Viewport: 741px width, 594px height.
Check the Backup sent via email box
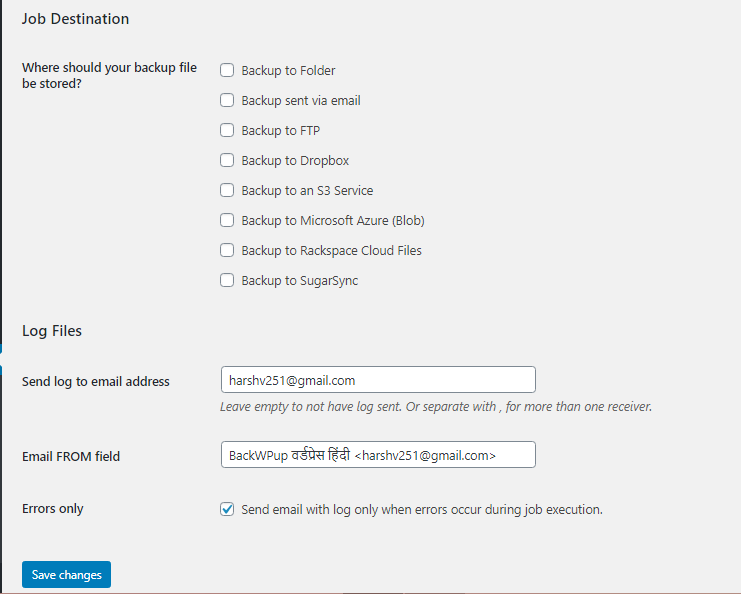click(227, 101)
